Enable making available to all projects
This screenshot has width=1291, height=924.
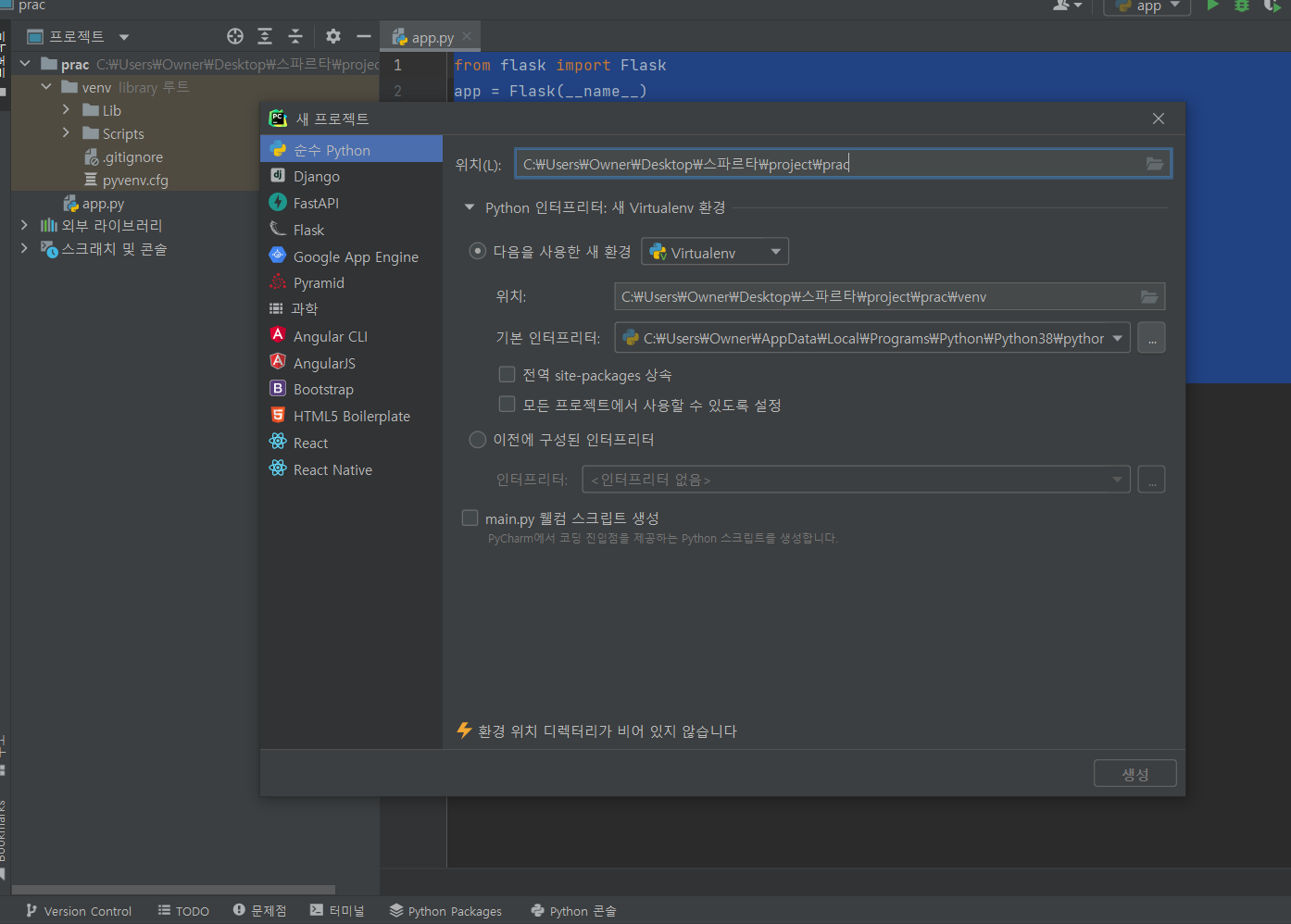(x=507, y=404)
